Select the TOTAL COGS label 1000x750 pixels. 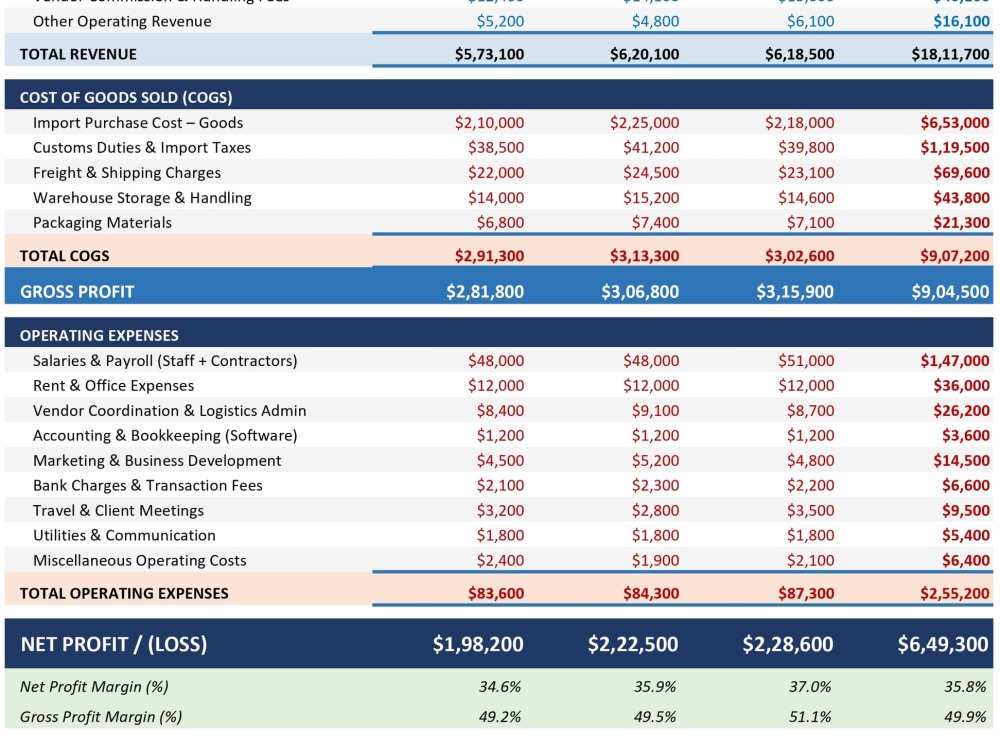(x=64, y=256)
